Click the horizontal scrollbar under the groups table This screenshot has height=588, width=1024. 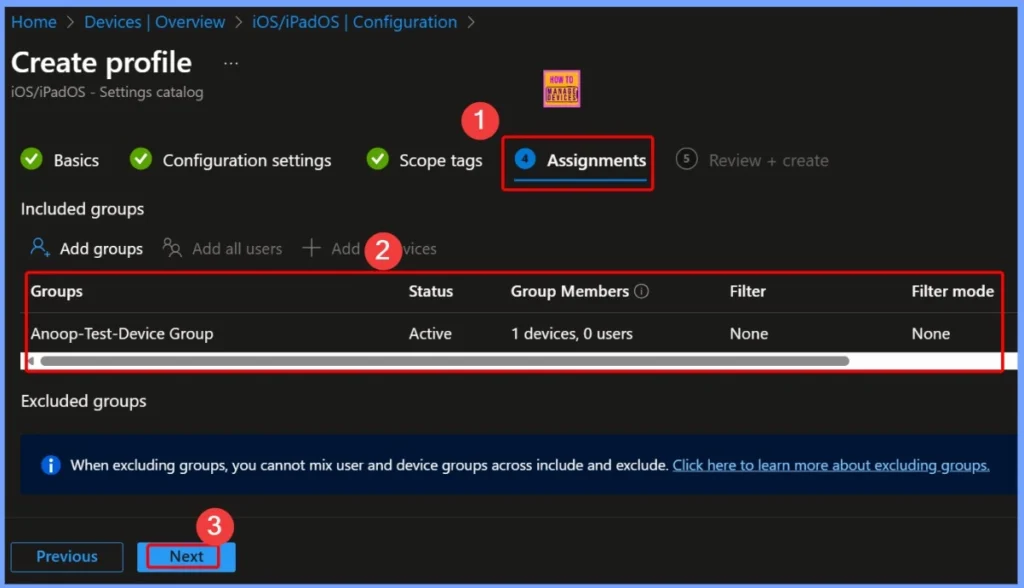440,361
